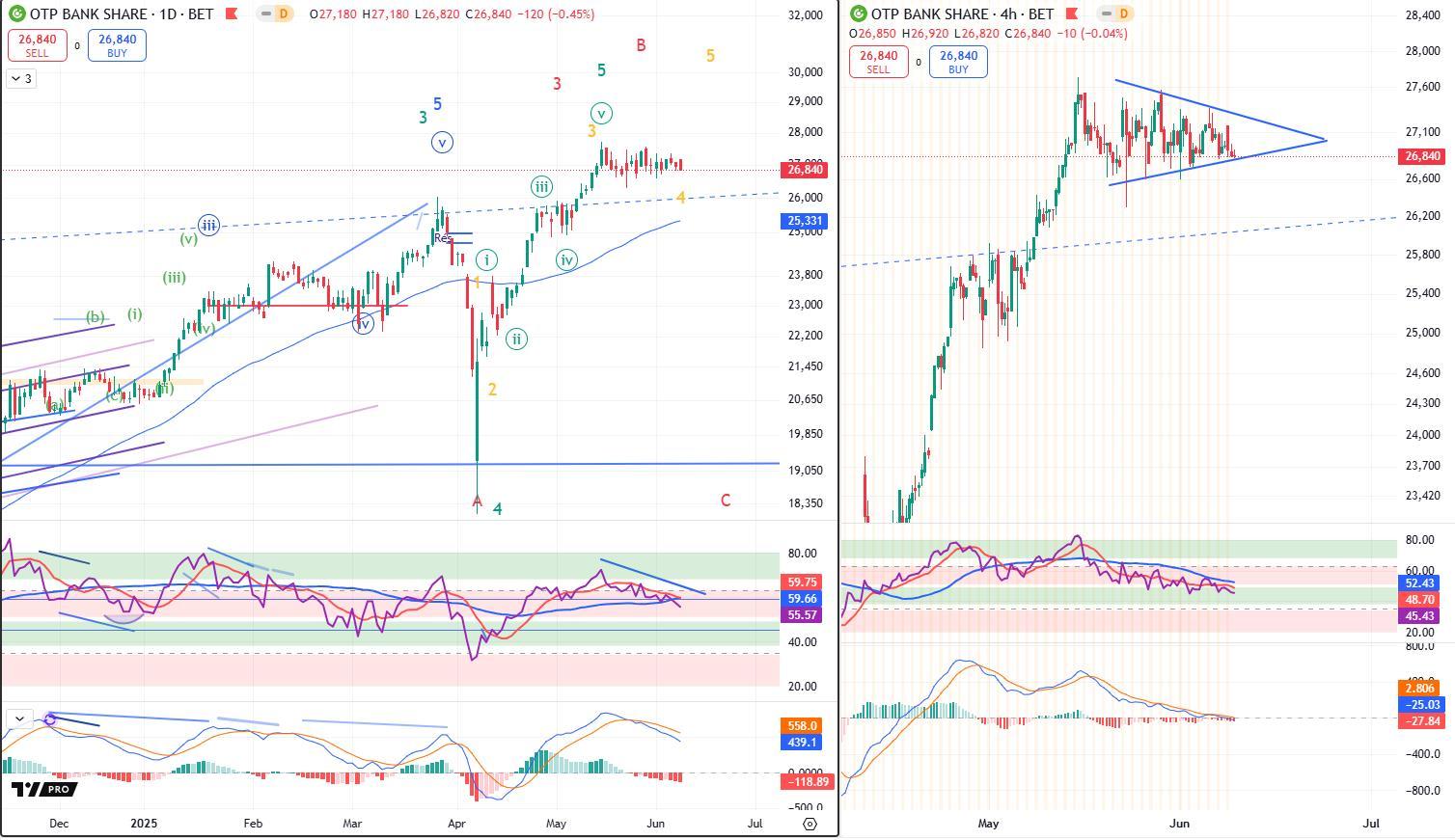Select the circled iii blue wave label near January
The height and width of the screenshot is (840, 1455).
(x=208, y=226)
